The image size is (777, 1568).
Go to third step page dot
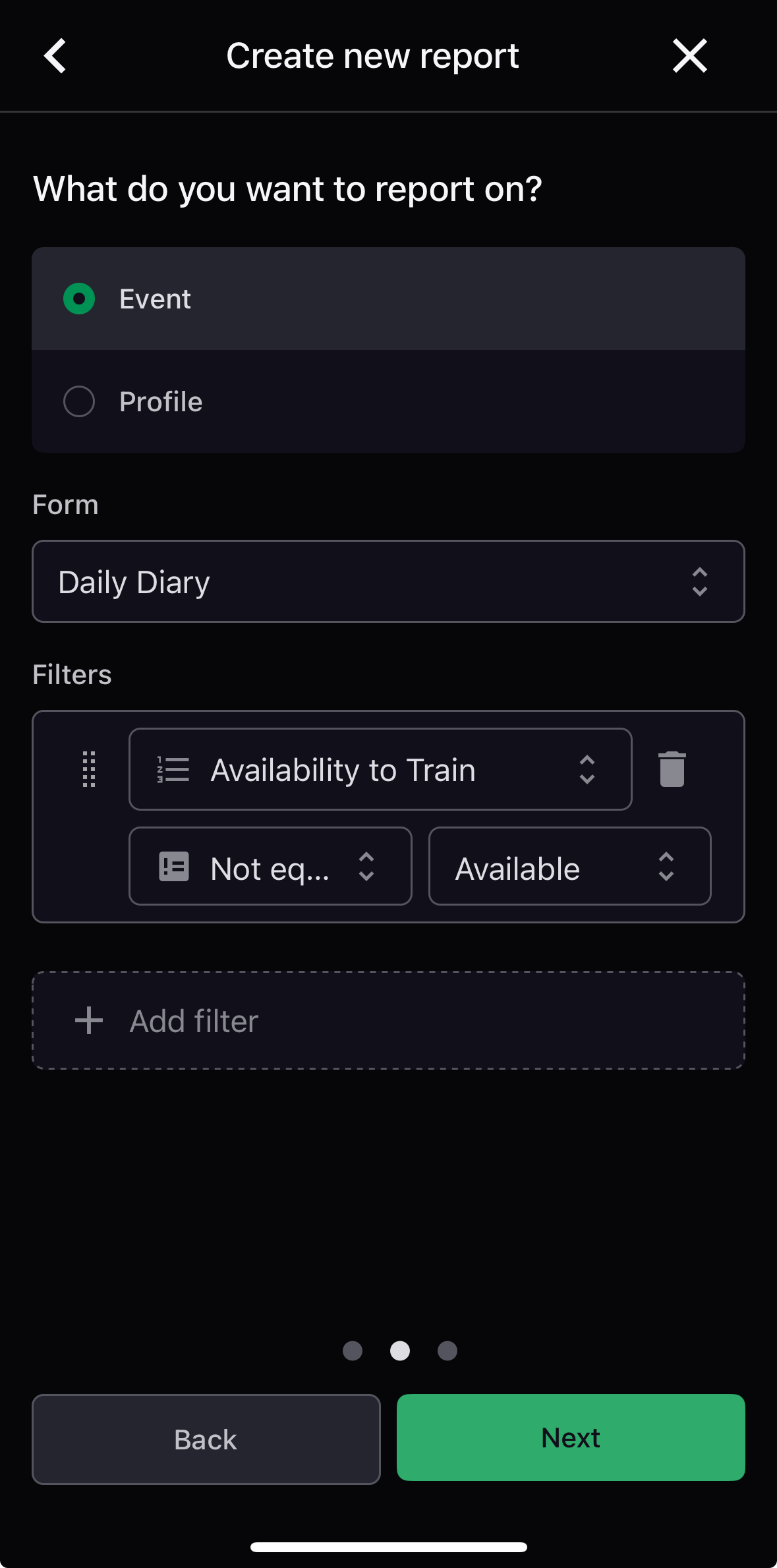click(x=447, y=1350)
